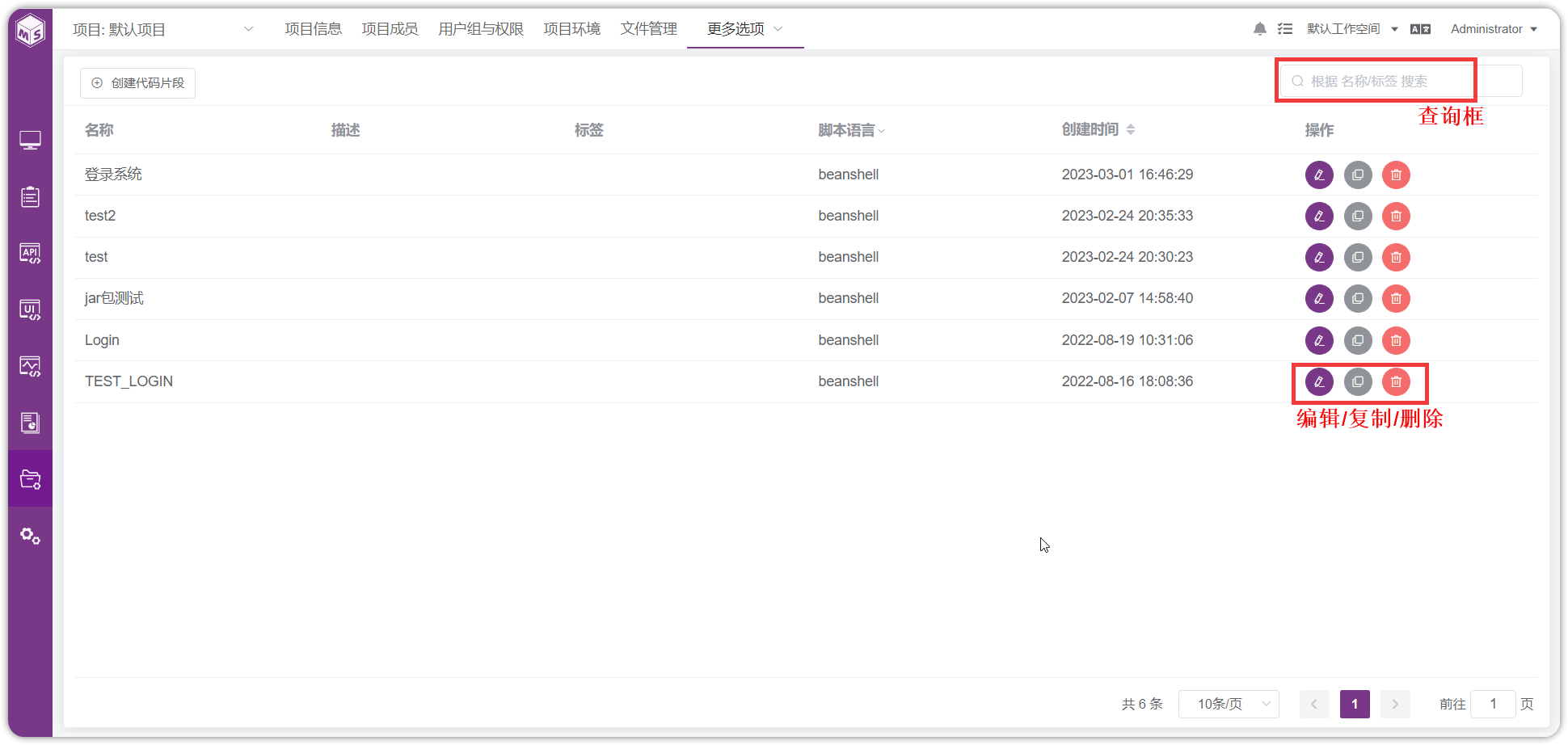Copy the test snippet created 20:30:23
Viewport: 1568px width, 745px height.
point(1358,257)
